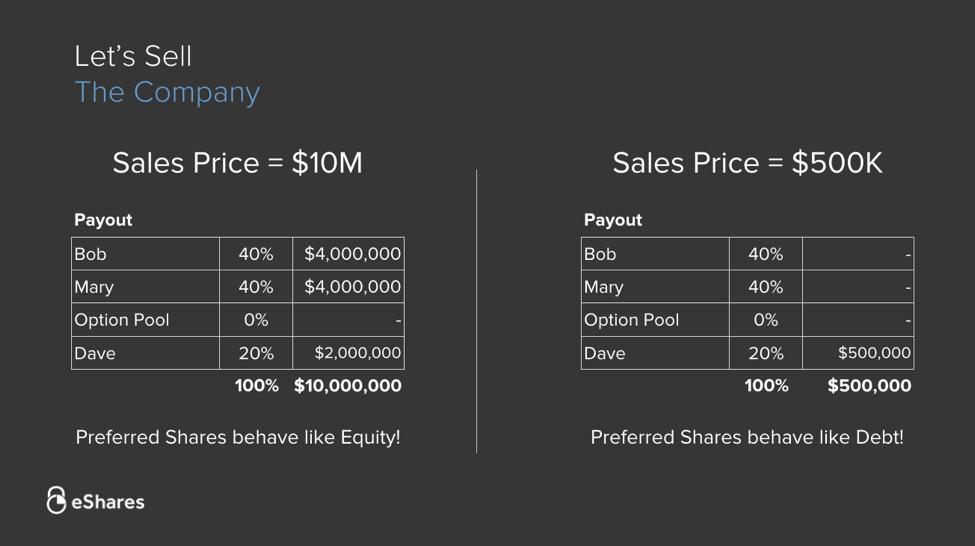Viewport: 975px width, 546px height.
Task: Select Mary's $4,000,000 payout cell
Action: tap(348, 287)
